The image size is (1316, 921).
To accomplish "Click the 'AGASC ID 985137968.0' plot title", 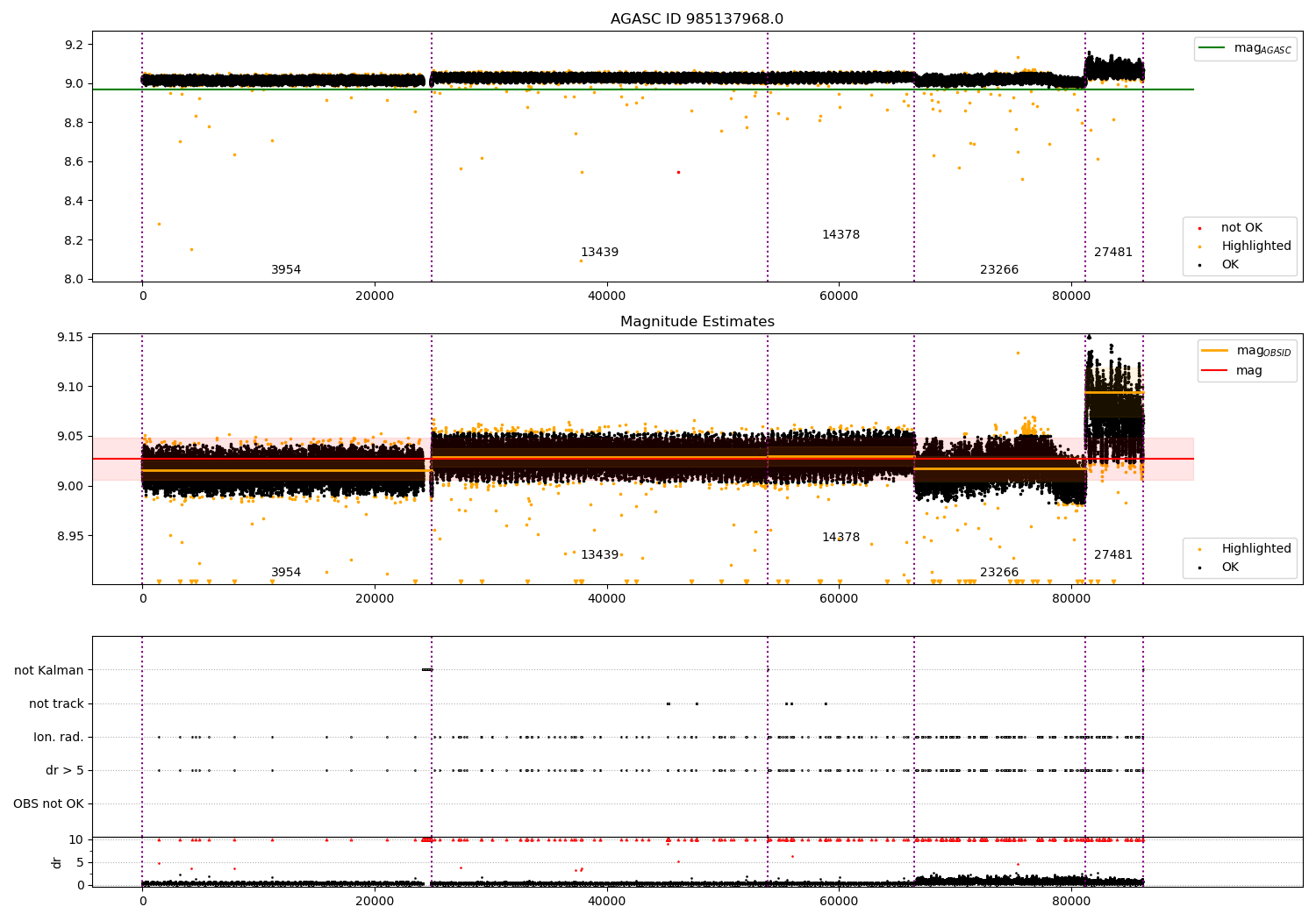I will [x=697, y=19].
